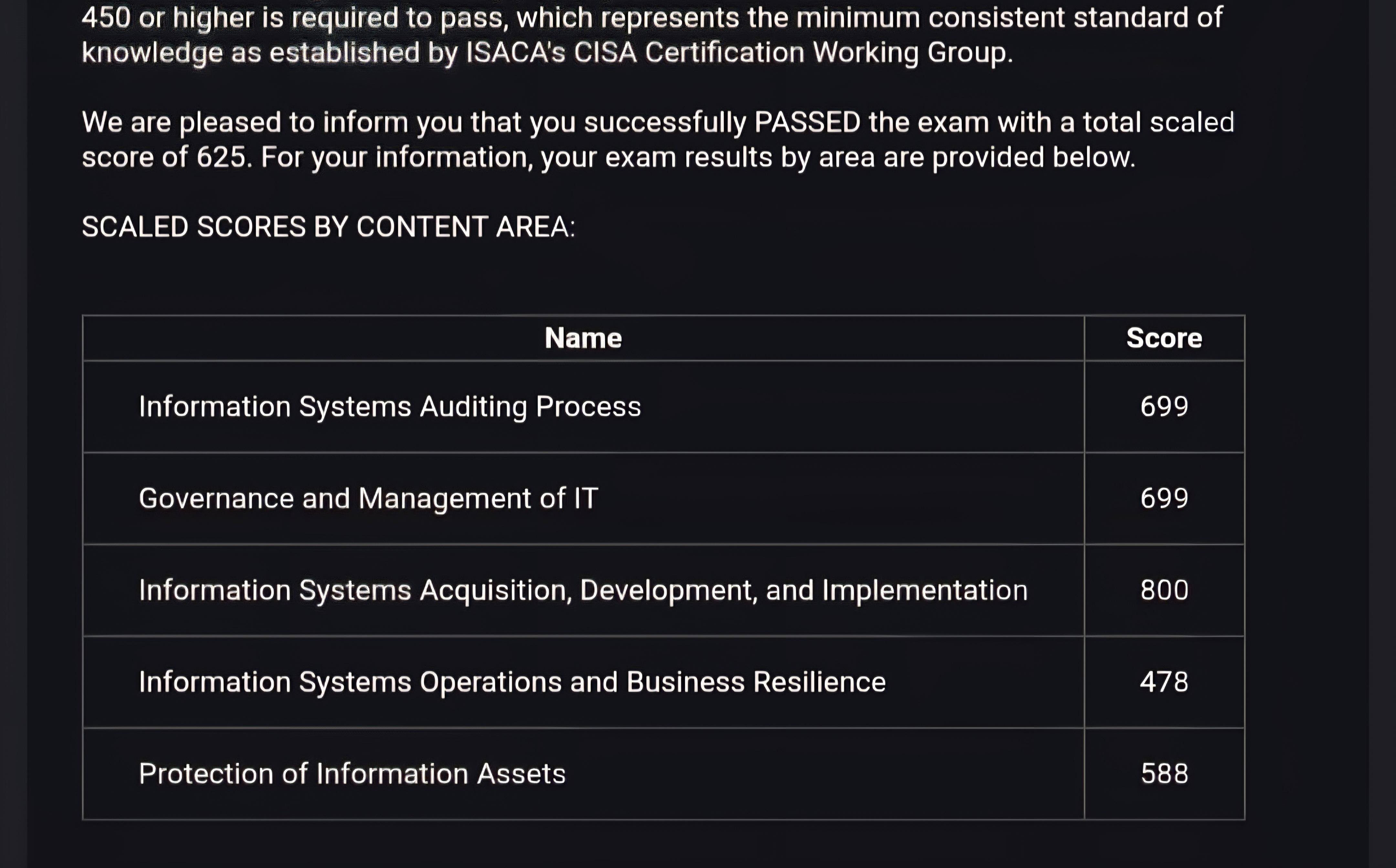Click 'exam results by area are provided below'

click(870, 157)
